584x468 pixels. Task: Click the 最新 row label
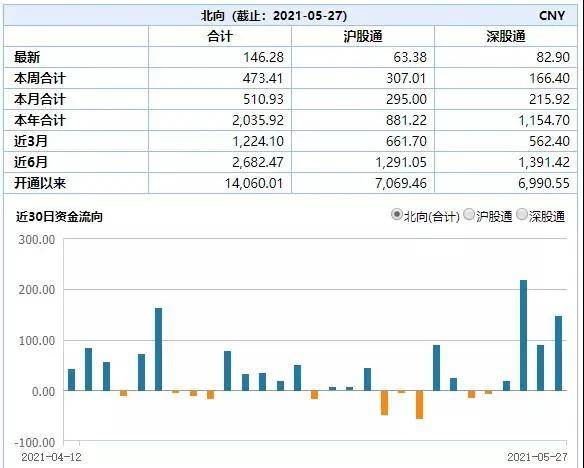27,57
